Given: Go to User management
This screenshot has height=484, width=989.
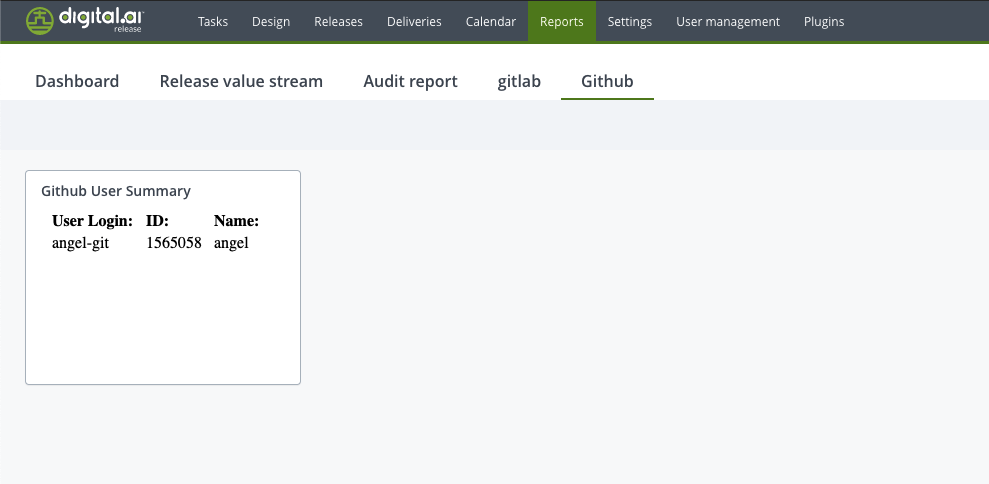Looking at the screenshot, I should [728, 22].
